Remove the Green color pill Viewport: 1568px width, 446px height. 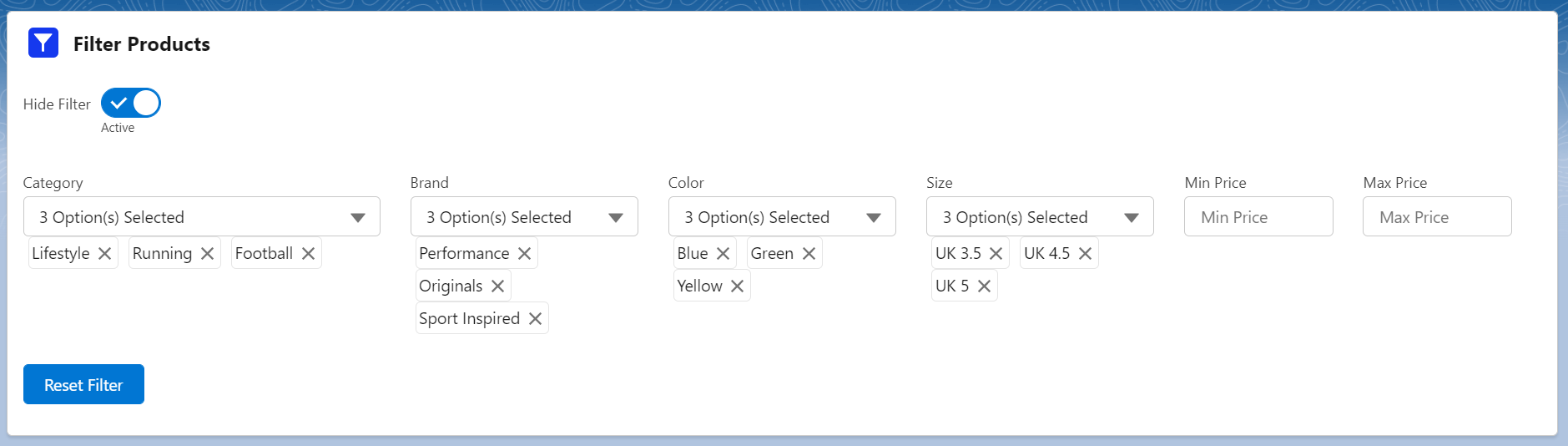coord(809,253)
